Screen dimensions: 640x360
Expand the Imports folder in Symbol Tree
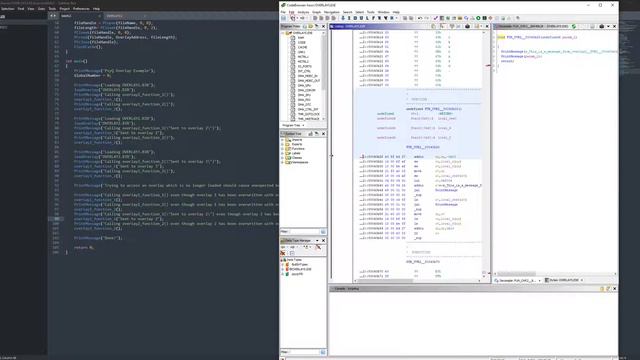point(282,140)
